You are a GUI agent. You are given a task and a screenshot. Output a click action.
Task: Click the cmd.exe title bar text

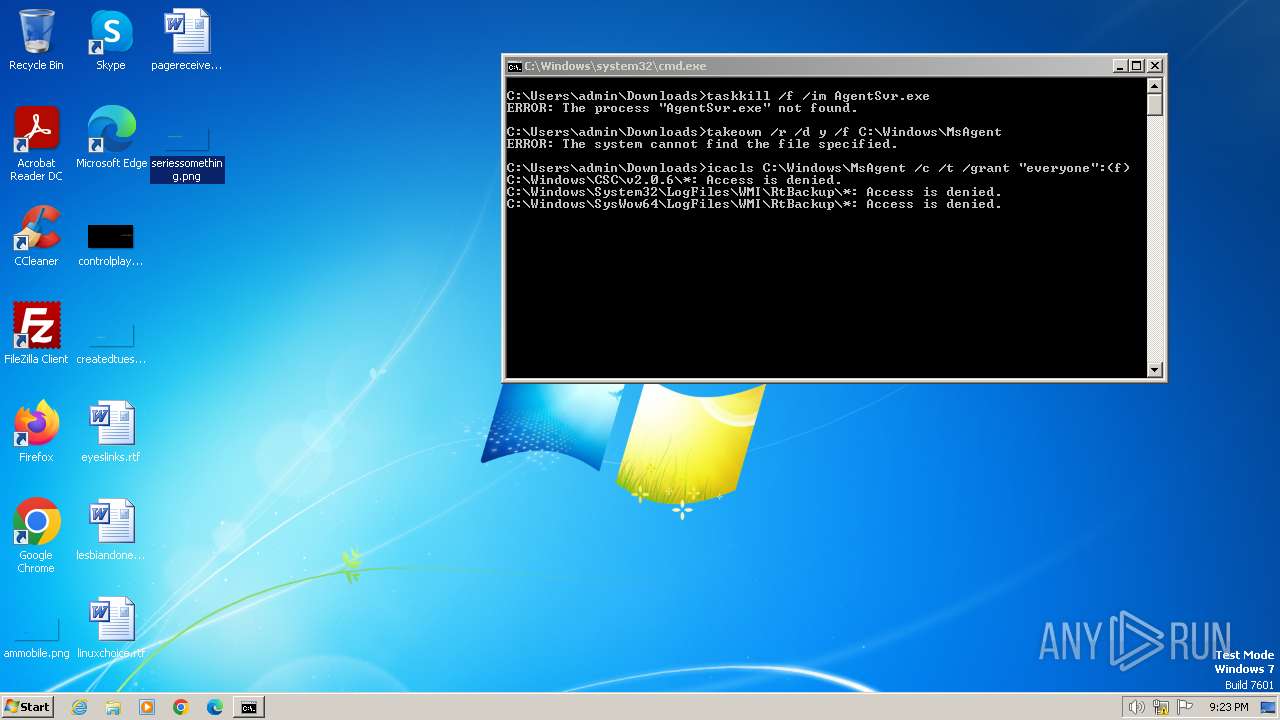(x=616, y=66)
